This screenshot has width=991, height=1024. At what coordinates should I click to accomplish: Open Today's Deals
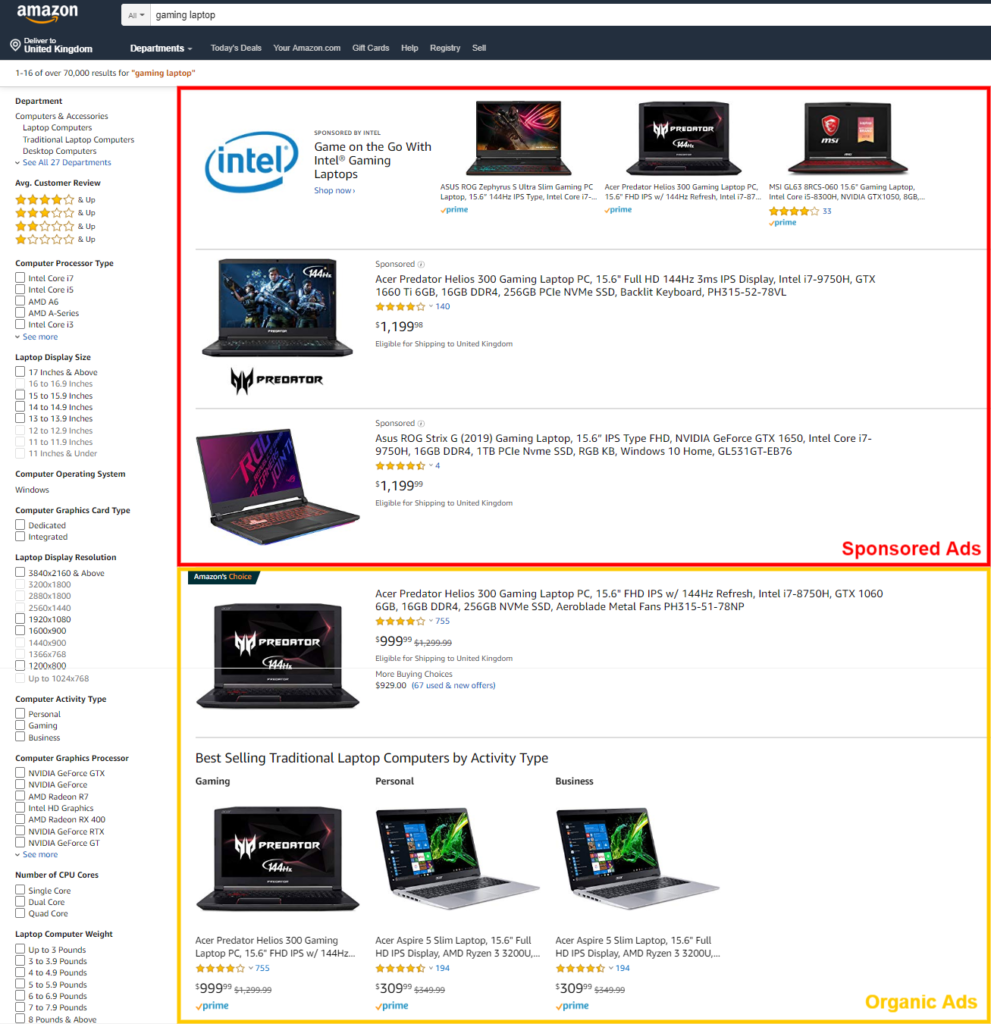pyautogui.click(x=236, y=48)
